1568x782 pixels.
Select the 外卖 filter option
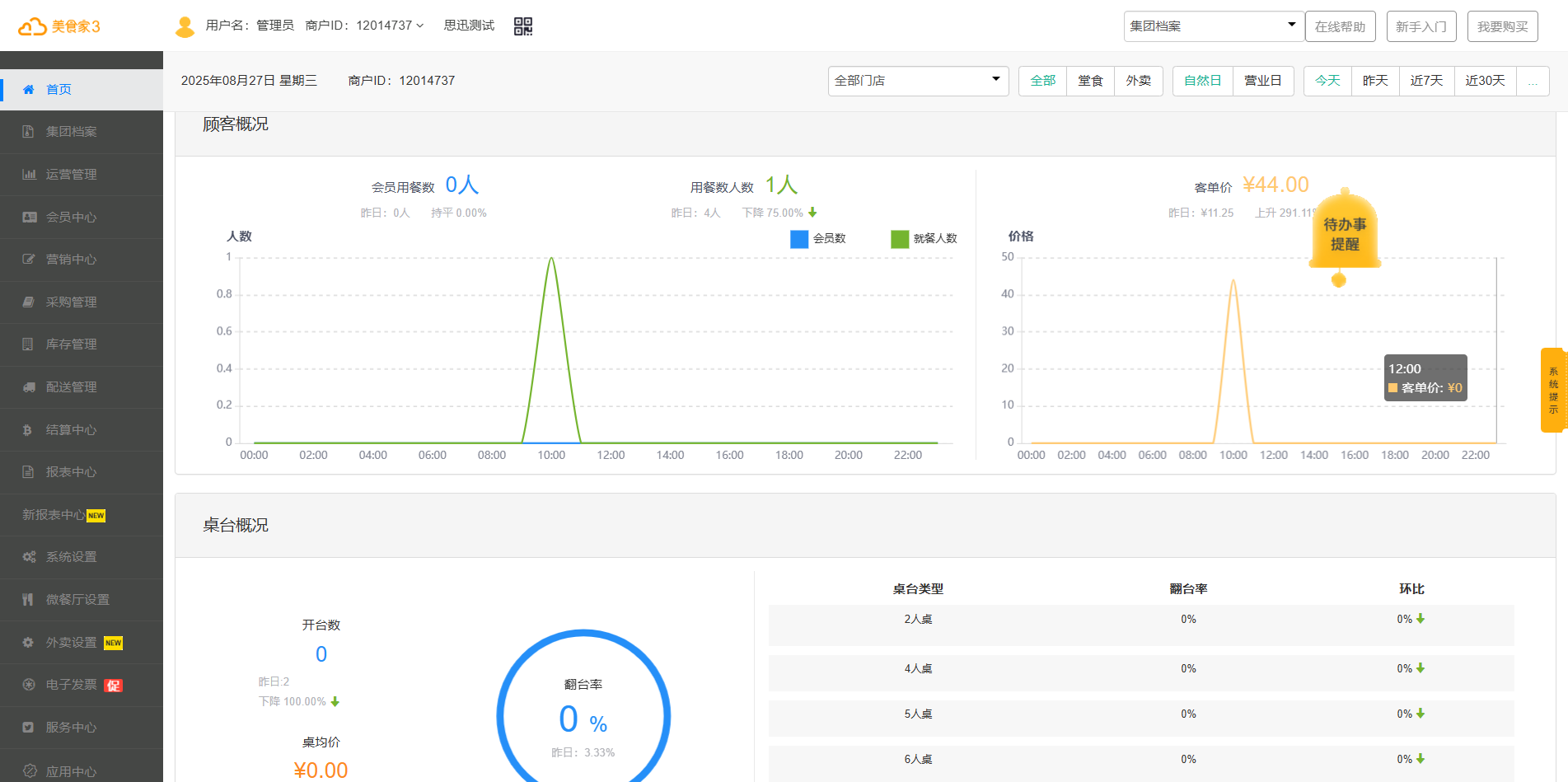[x=1138, y=81]
